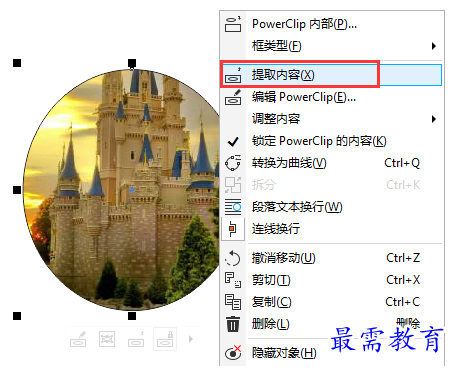
Task: Click the Ctrl+C shortcut text
Action: click(x=403, y=302)
